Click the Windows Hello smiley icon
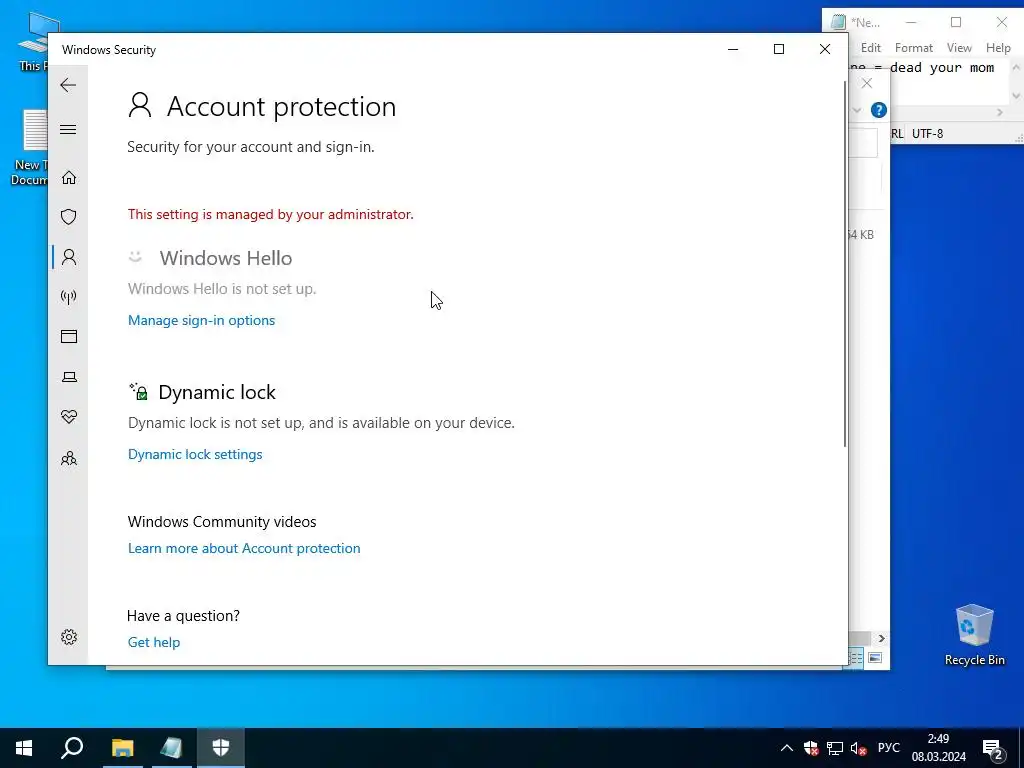Screen dimensions: 1024x768 pos(135,257)
